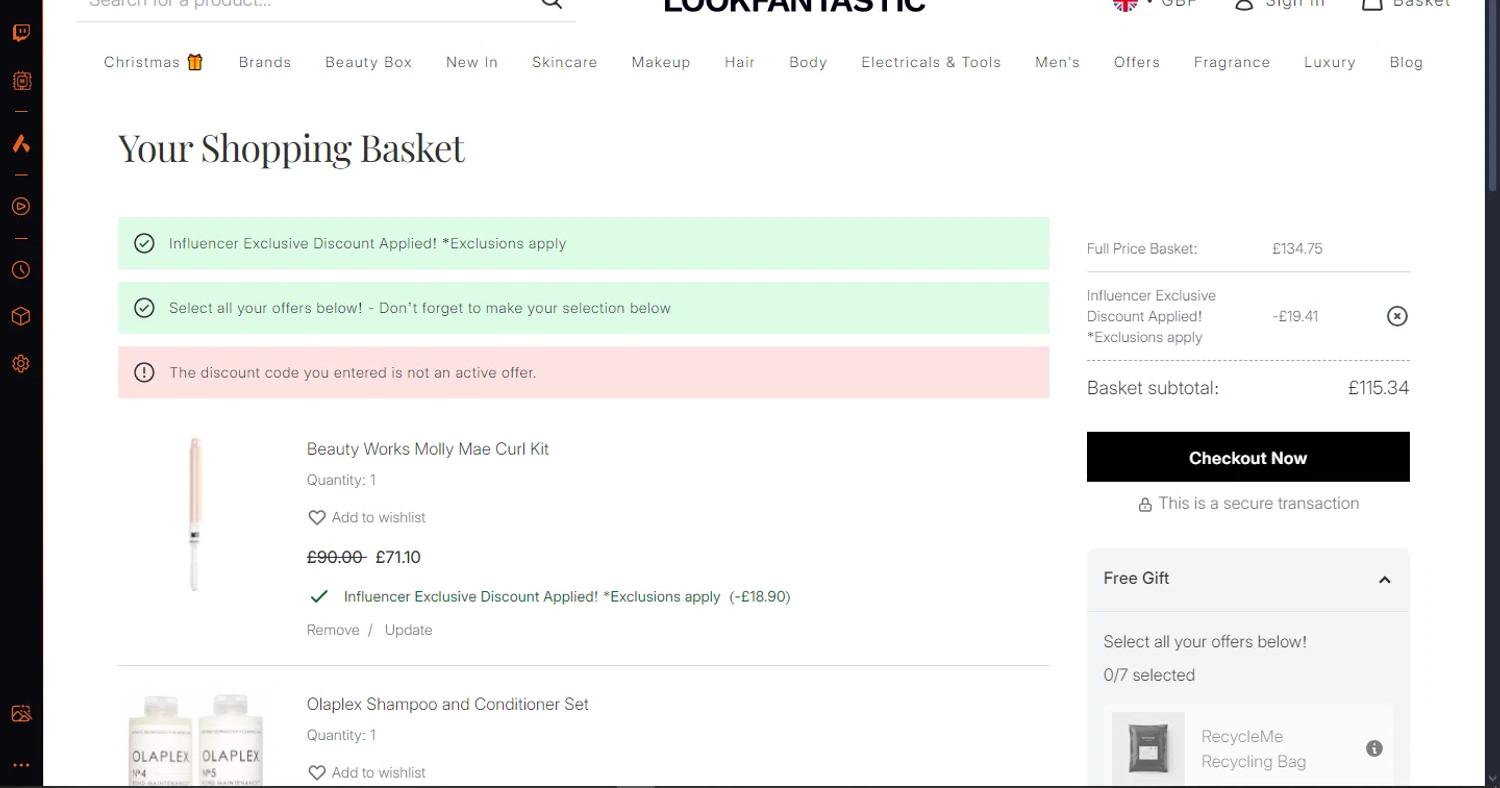Open the Twitch sidebar panel
Image resolution: width=1500 pixels, height=788 pixels.
coord(21,33)
